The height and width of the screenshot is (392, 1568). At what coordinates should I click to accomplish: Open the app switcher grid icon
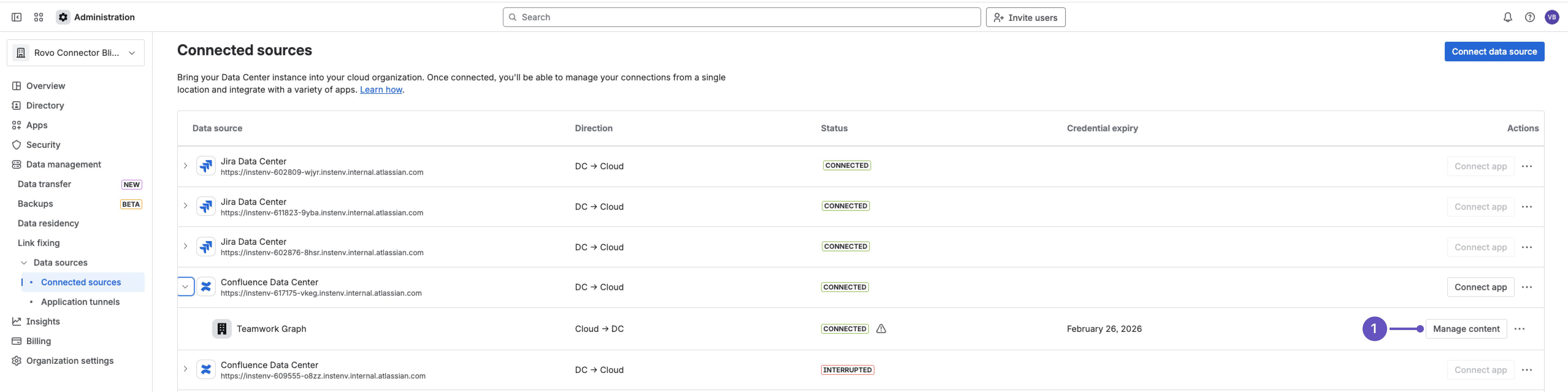(38, 17)
